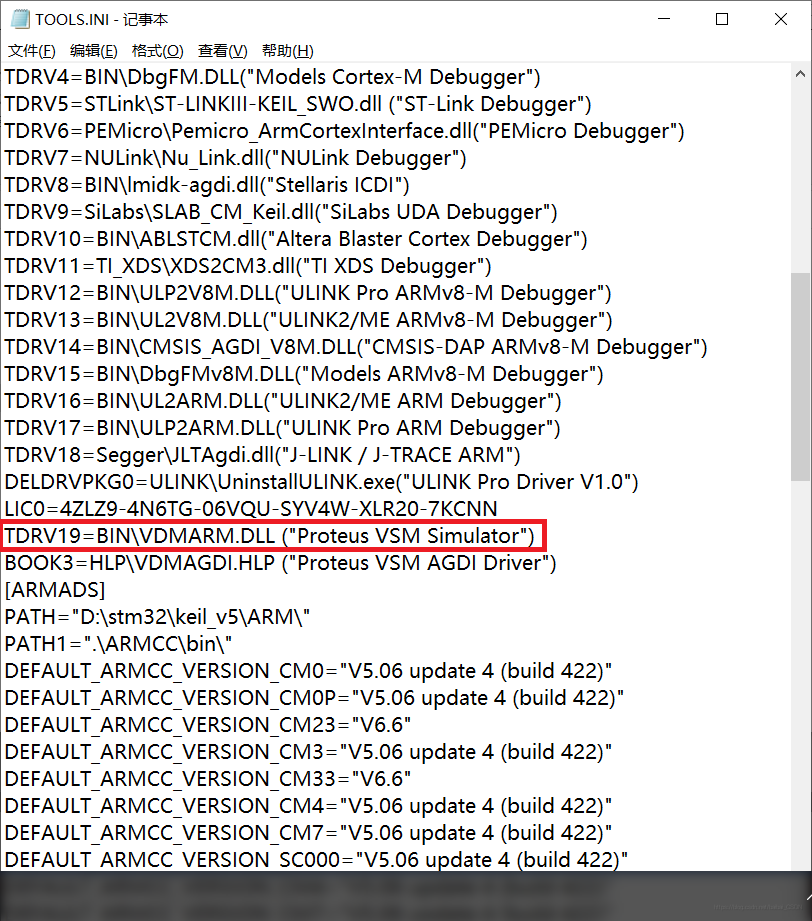
Task: Click the TDRV8 Stellaris ICDI line
Action: [x=207, y=185]
